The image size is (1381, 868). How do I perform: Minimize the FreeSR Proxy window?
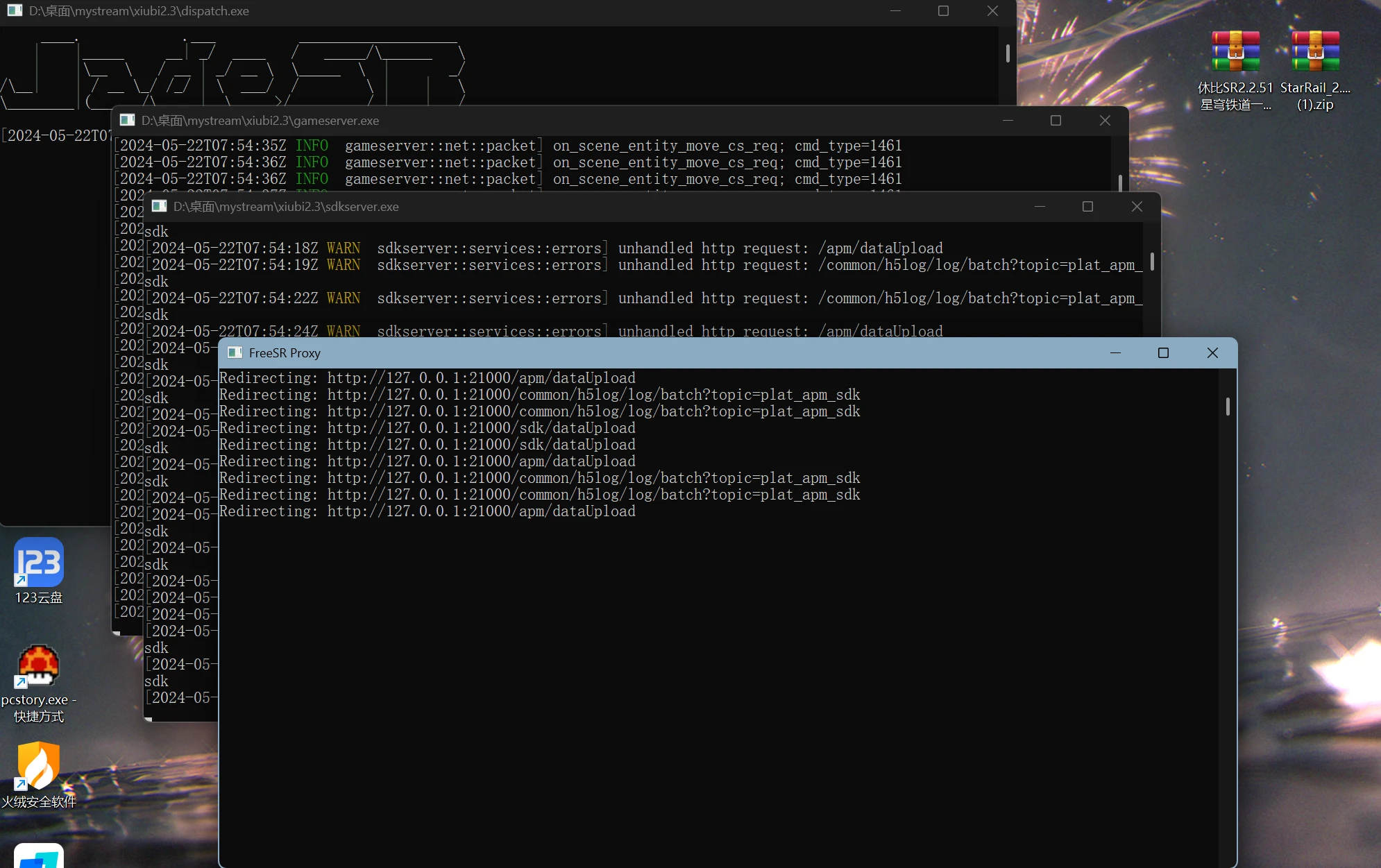[1115, 352]
